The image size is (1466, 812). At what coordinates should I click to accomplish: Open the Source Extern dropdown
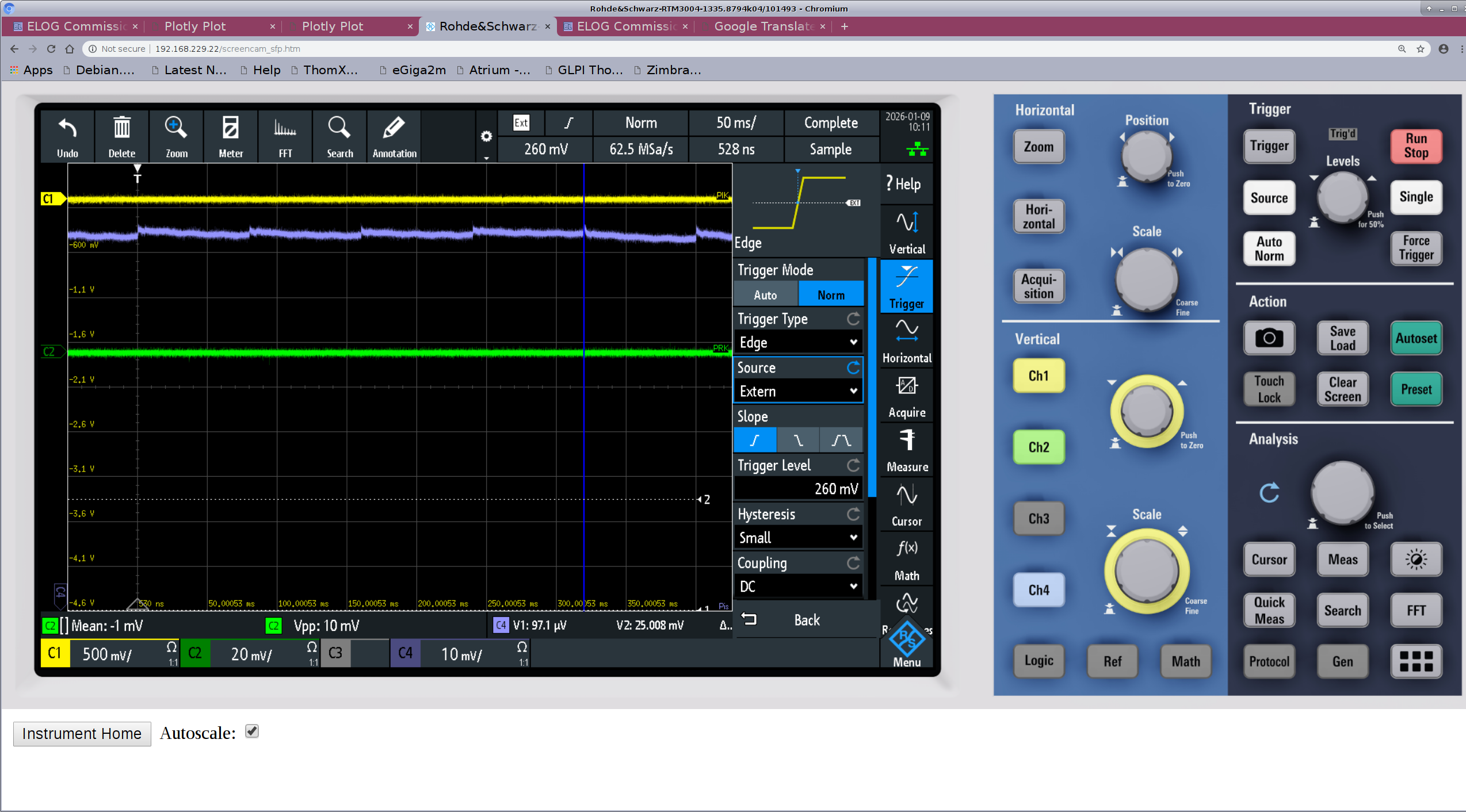click(x=797, y=392)
